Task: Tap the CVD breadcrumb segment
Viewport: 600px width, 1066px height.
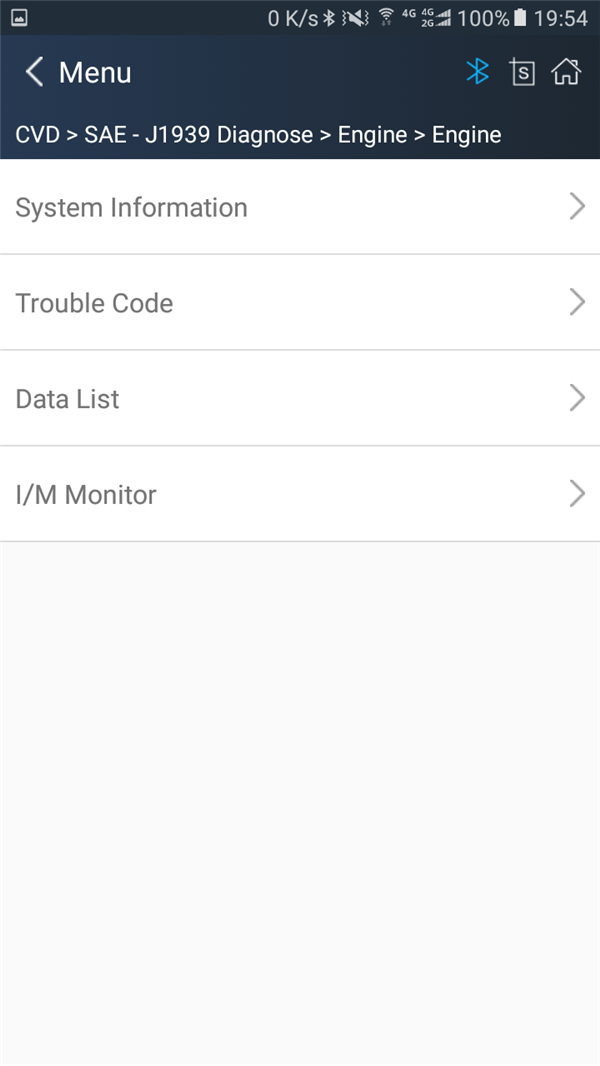Action: click(x=38, y=135)
